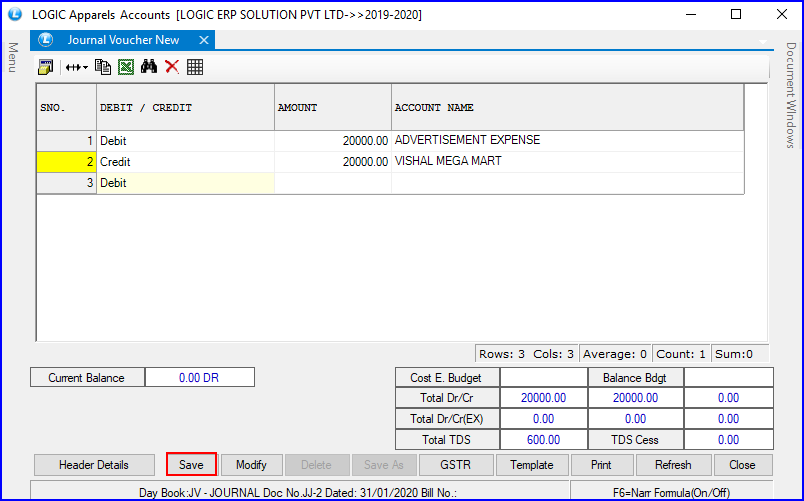804x501 pixels.
Task: Click the copy documents toolbar icon
Action: click(103, 67)
